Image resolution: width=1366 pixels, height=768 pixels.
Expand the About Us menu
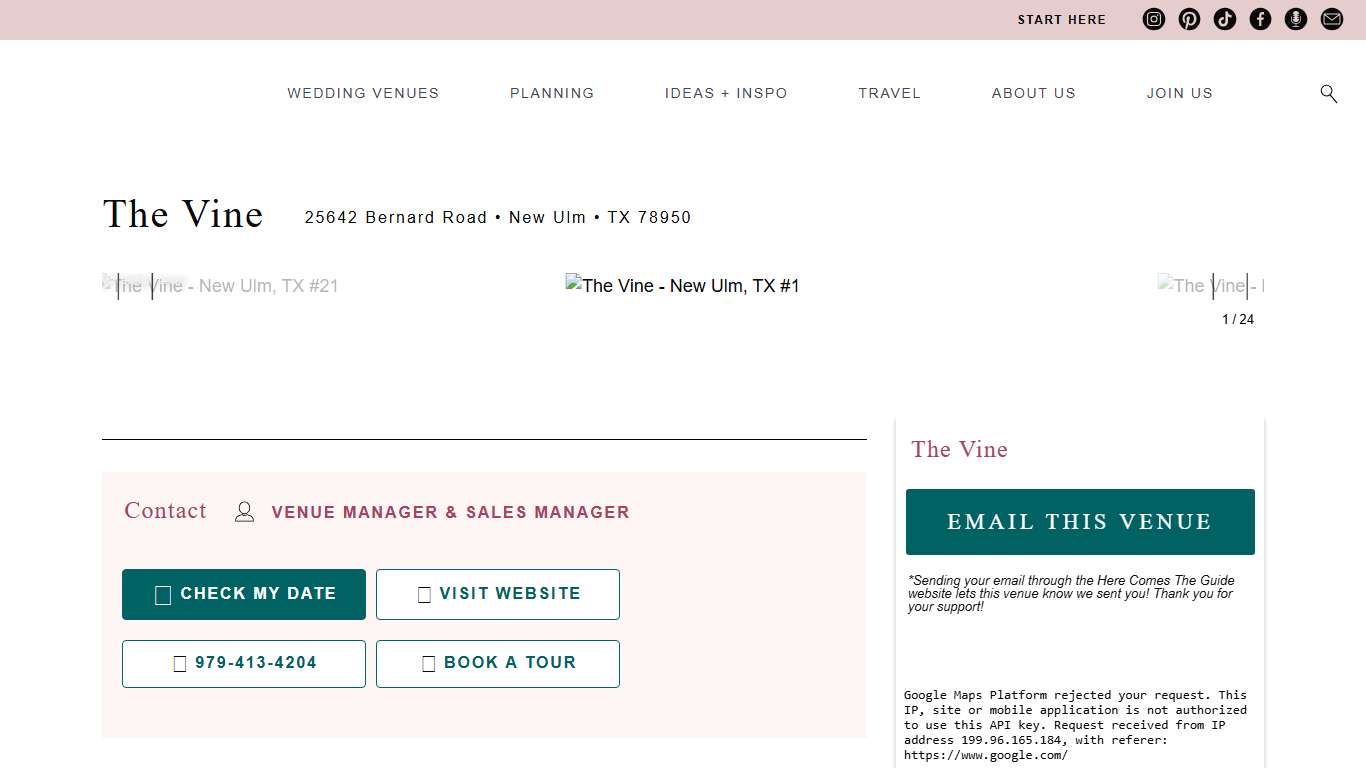click(1033, 93)
